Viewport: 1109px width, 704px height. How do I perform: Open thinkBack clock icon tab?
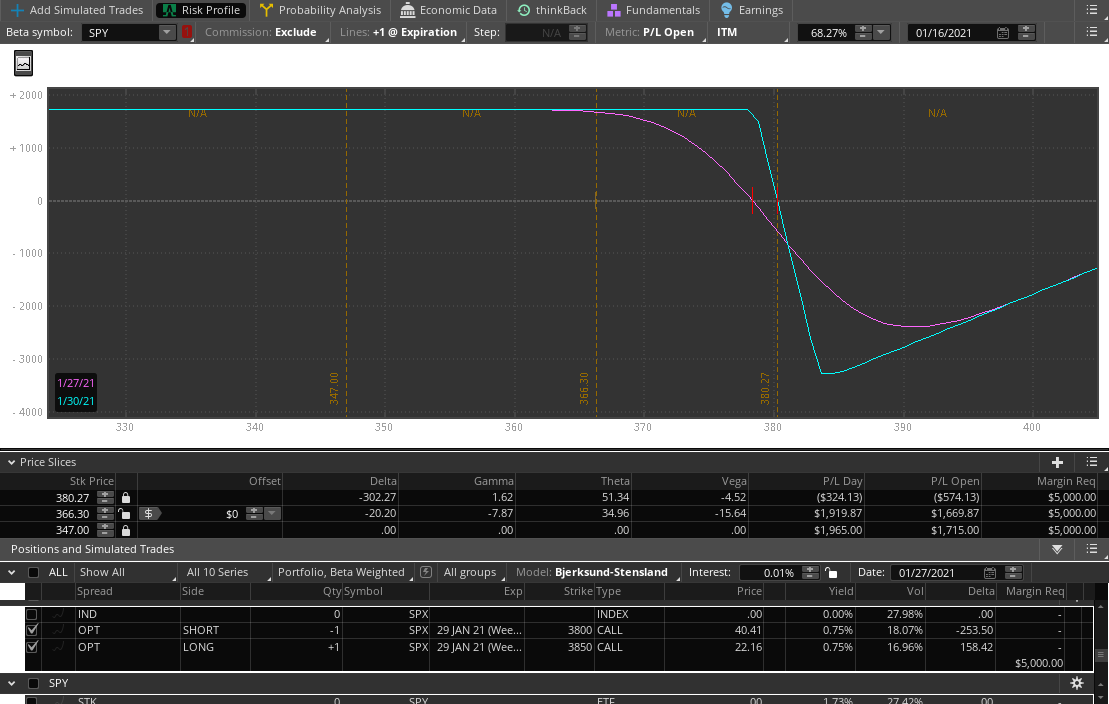(x=524, y=10)
